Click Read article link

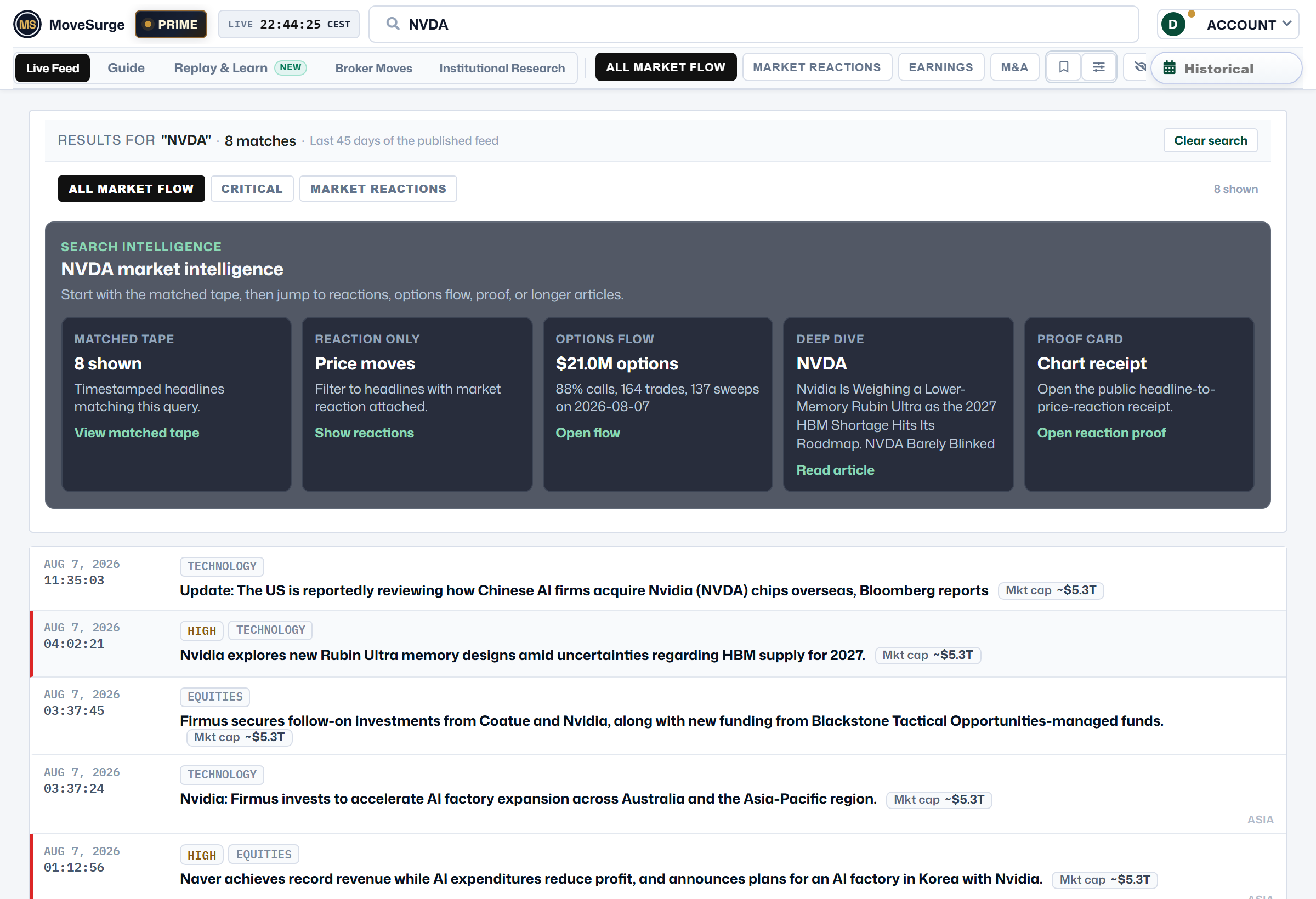(x=835, y=470)
